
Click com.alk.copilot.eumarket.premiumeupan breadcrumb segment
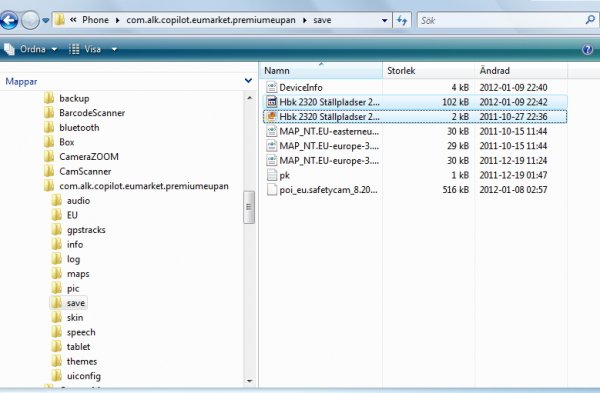click(x=211, y=20)
